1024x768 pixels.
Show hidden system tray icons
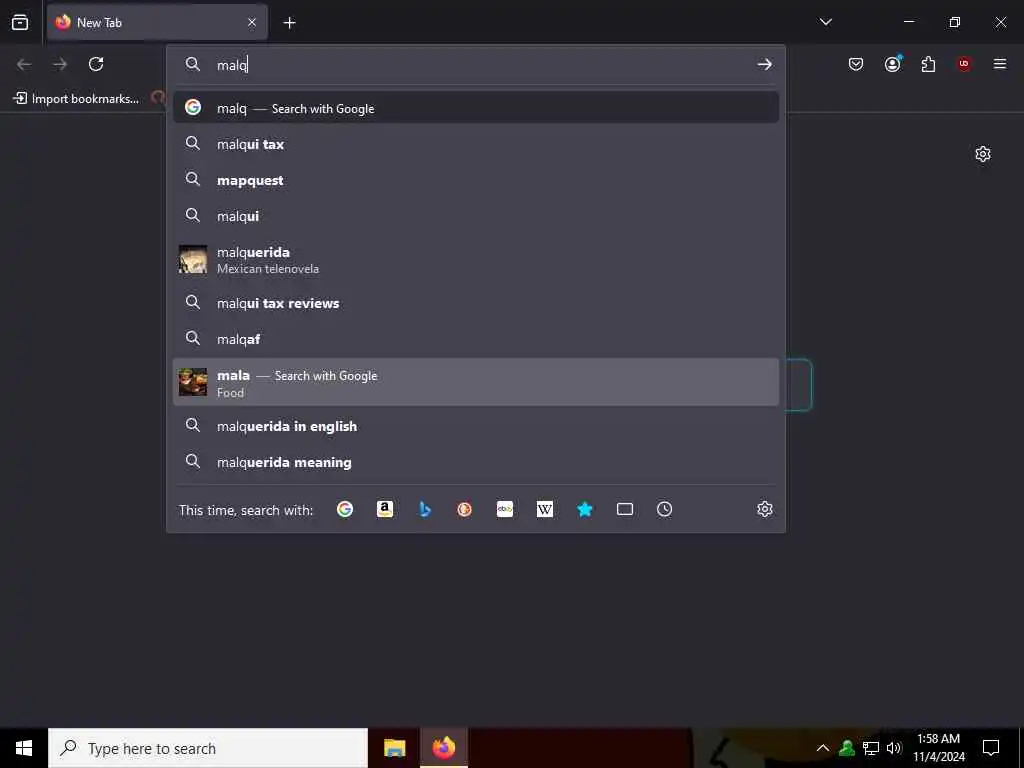point(823,748)
